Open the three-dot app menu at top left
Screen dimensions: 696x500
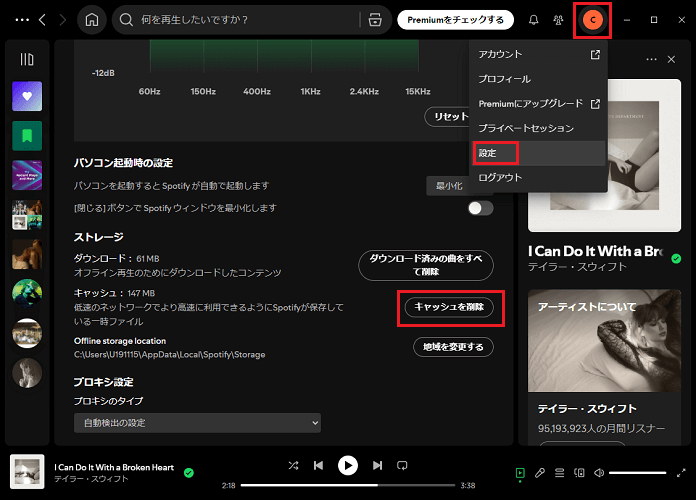(22, 20)
